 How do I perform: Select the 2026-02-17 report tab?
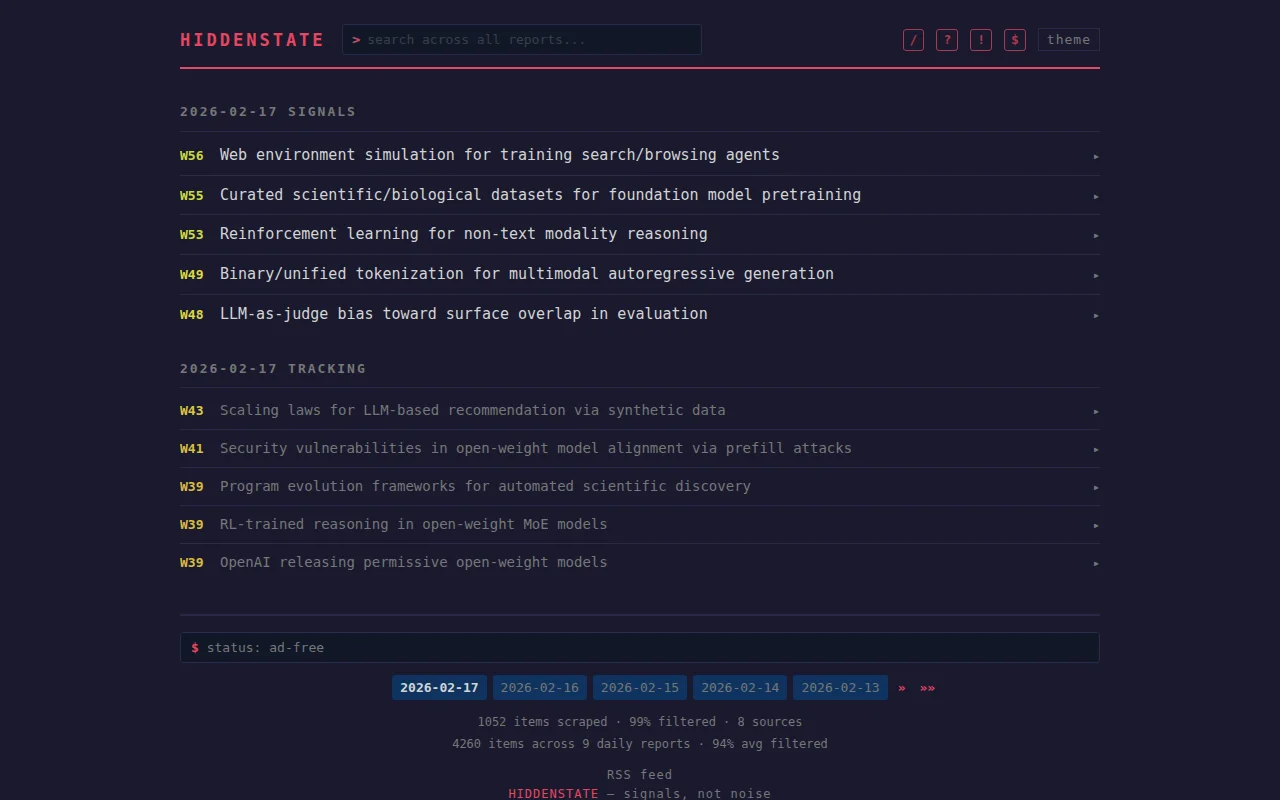tap(439, 688)
